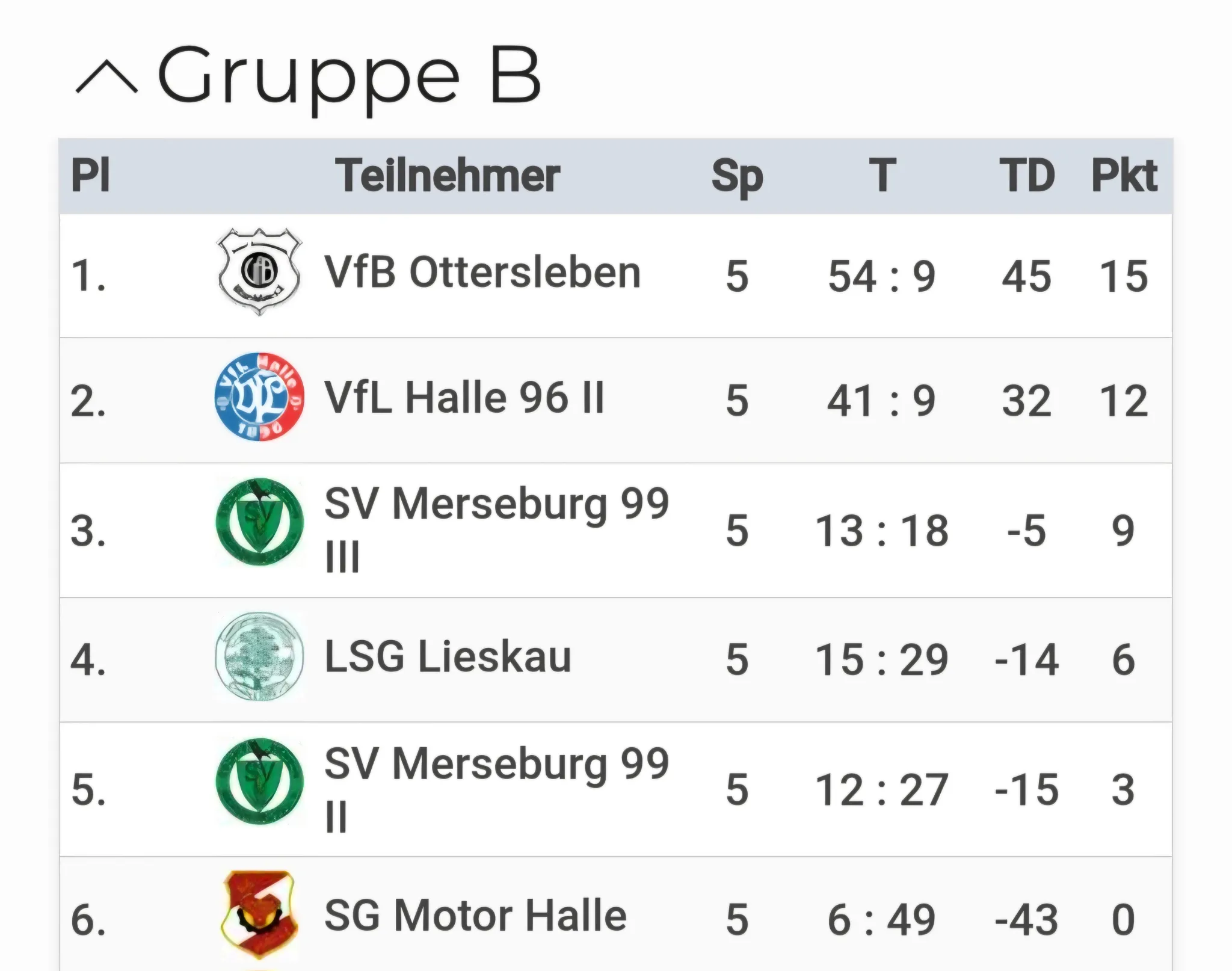Image resolution: width=1232 pixels, height=971 pixels.
Task: Click the Pkt column header
Action: click(1124, 176)
